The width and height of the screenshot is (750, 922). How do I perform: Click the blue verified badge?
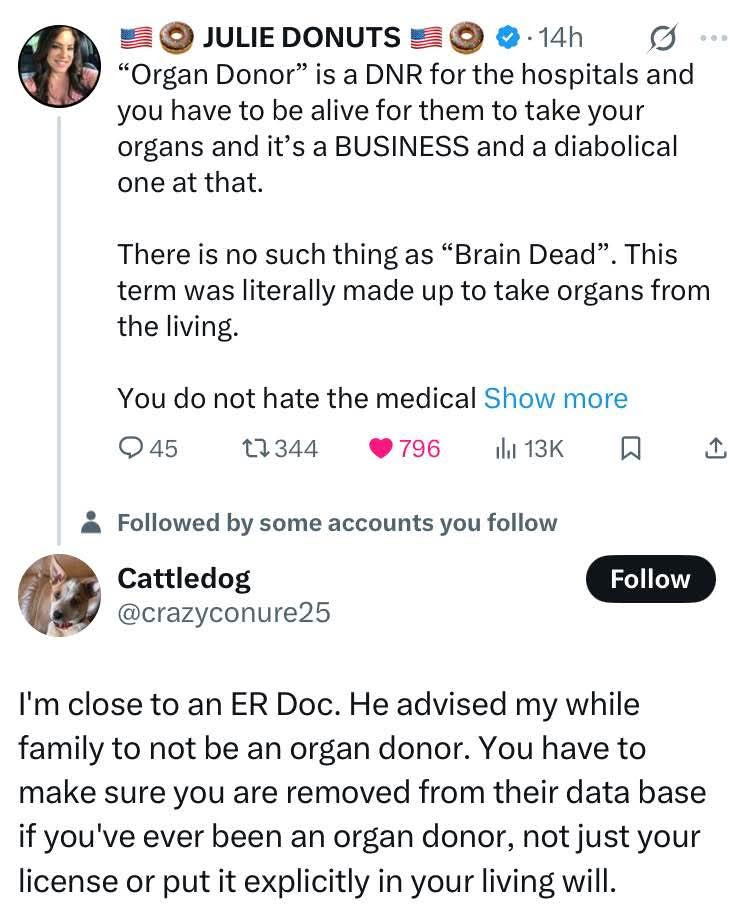point(509,38)
